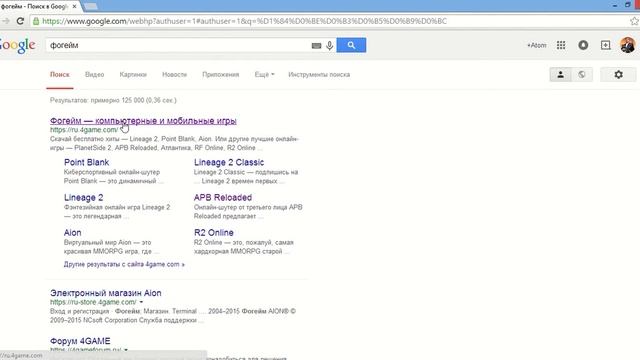Image resolution: width=640 pixels, height=360 pixels.
Task: Switch to the Новости tab
Action: point(174,75)
